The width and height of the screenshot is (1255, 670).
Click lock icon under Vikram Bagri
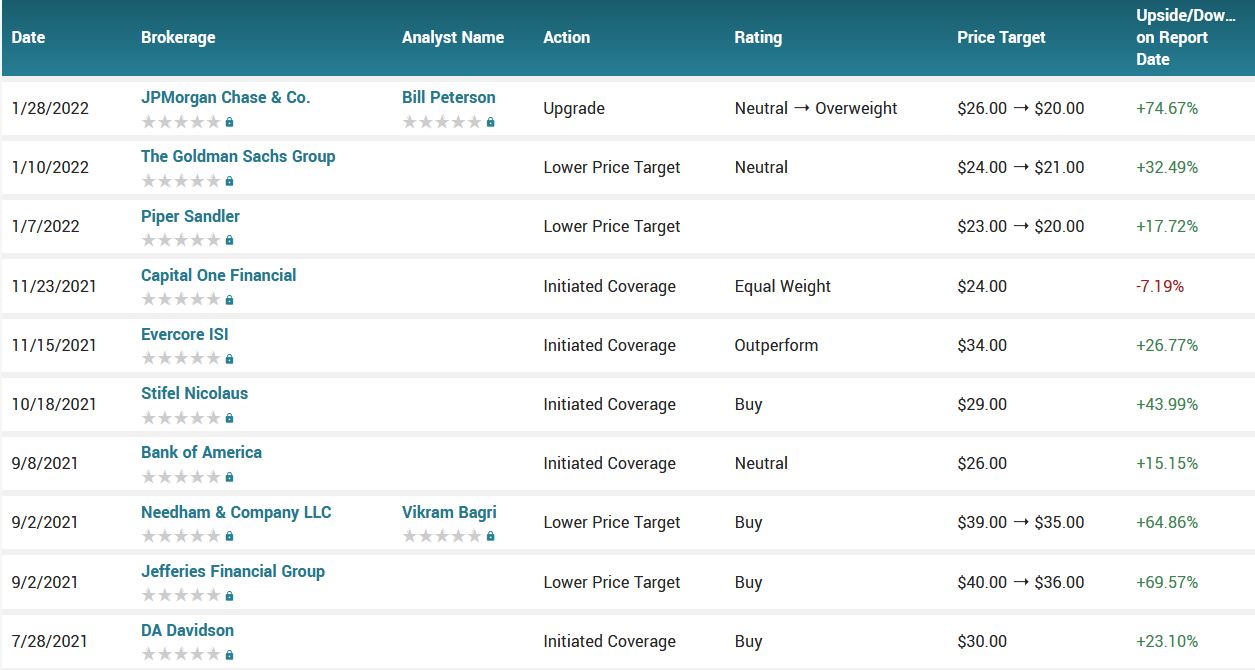click(x=490, y=537)
